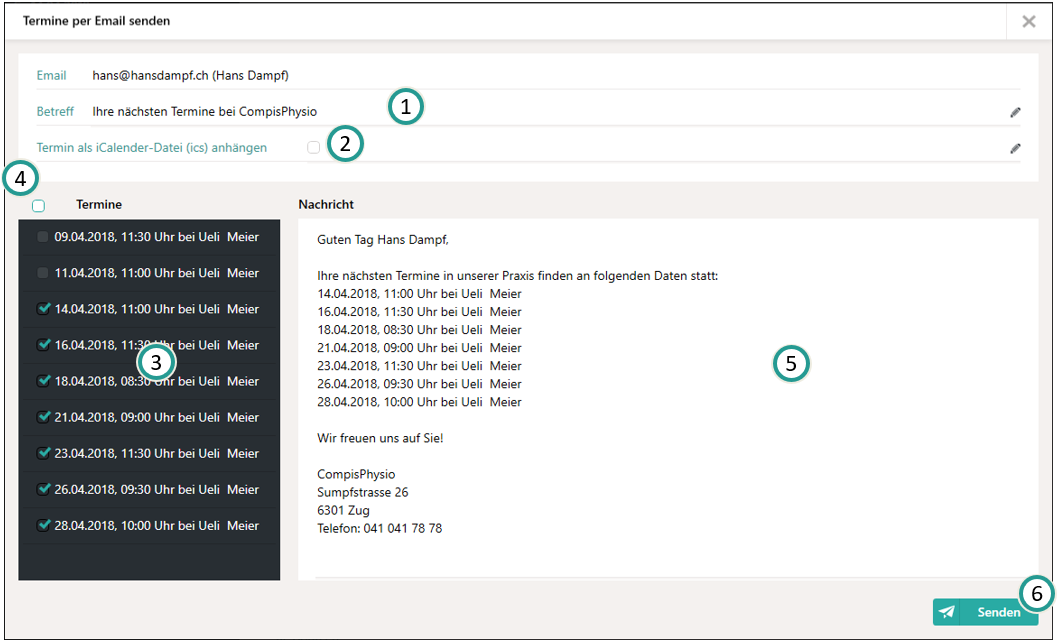This screenshot has height=640, width=1057.
Task: Click the Email label
Action: click(x=51, y=76)
